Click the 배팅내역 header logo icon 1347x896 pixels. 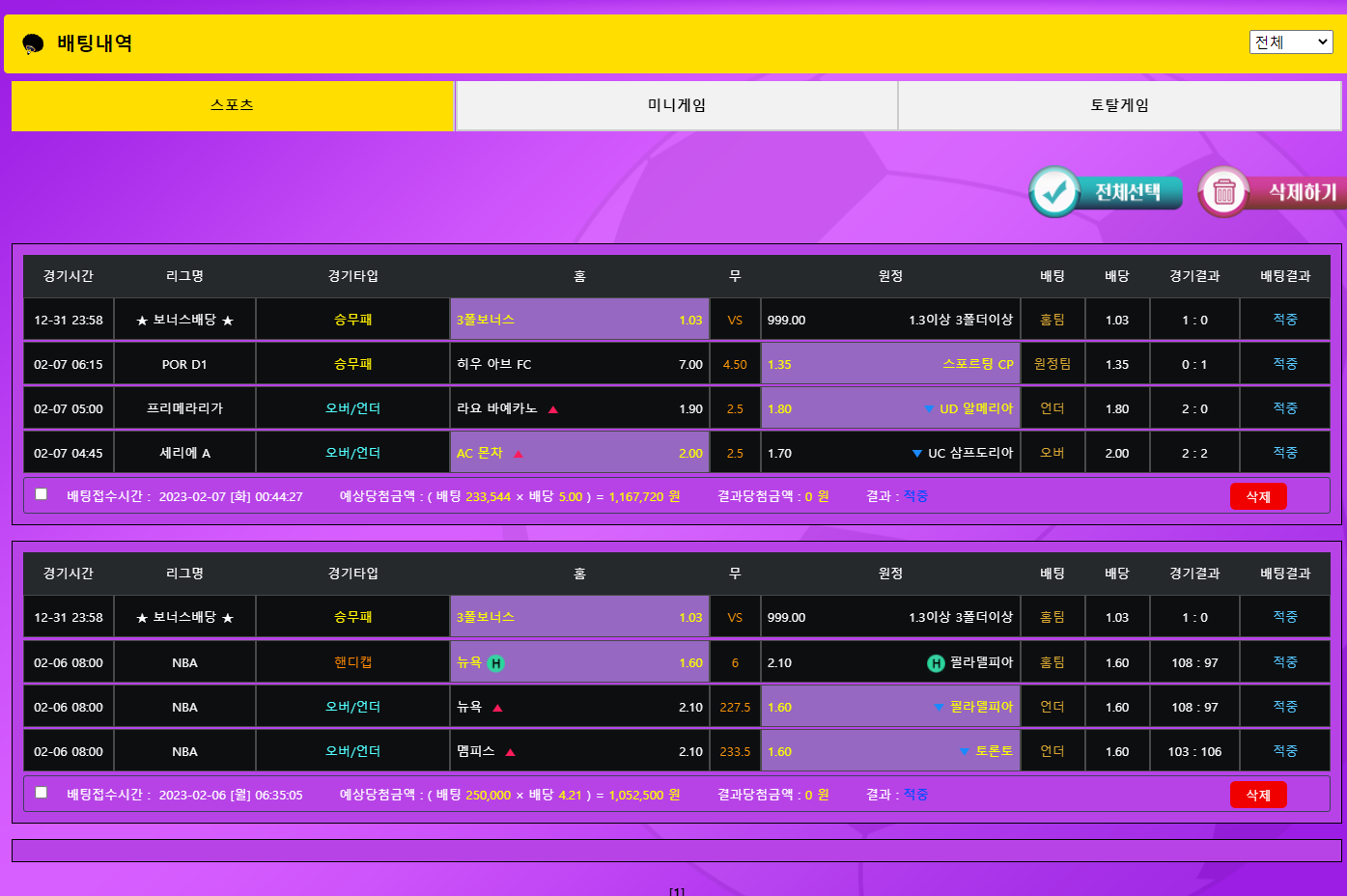pos(33,43)
